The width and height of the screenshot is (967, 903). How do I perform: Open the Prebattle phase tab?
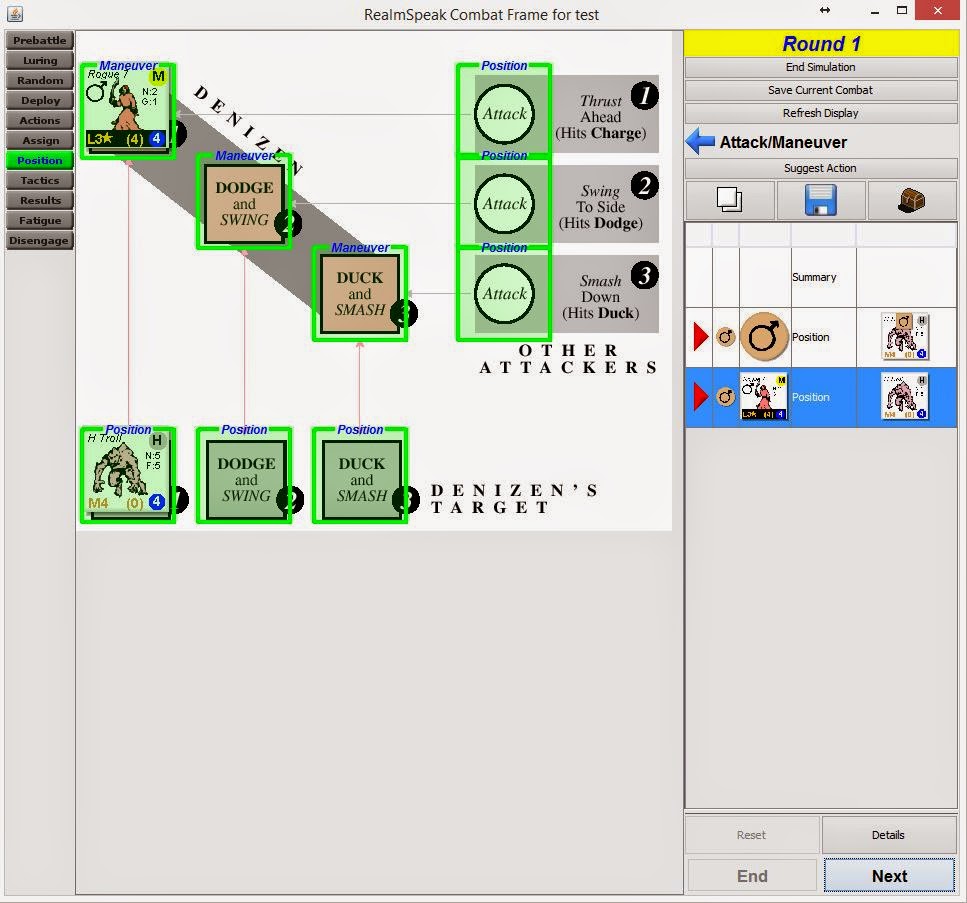(x=39, y=41)
